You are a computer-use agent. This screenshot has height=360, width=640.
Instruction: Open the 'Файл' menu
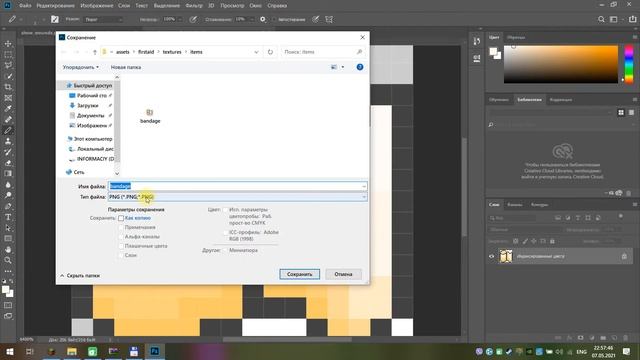click(x=25, y=6)
